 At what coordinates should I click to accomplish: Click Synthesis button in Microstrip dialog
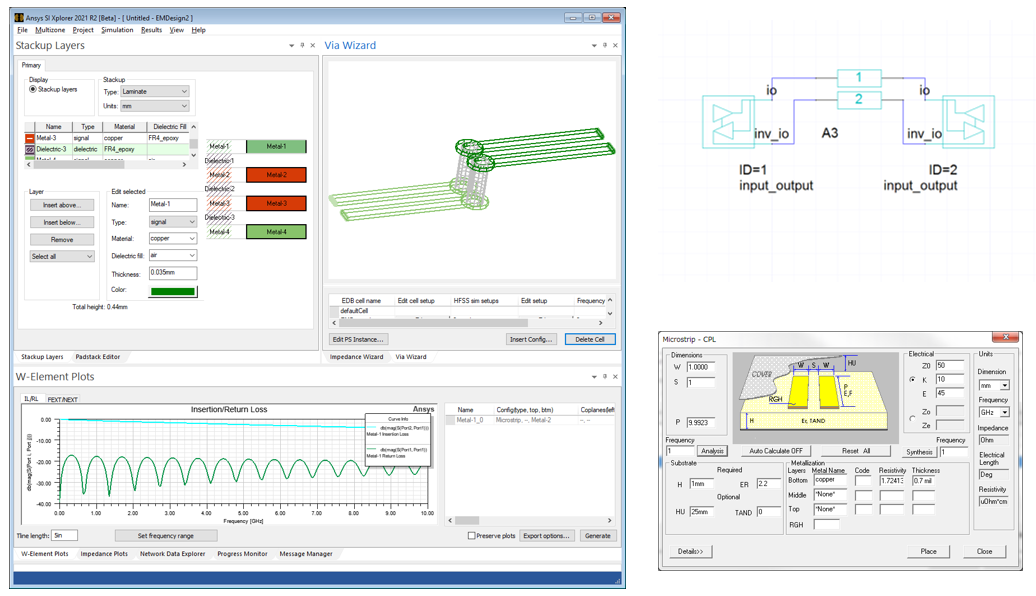tap(920, 452)
